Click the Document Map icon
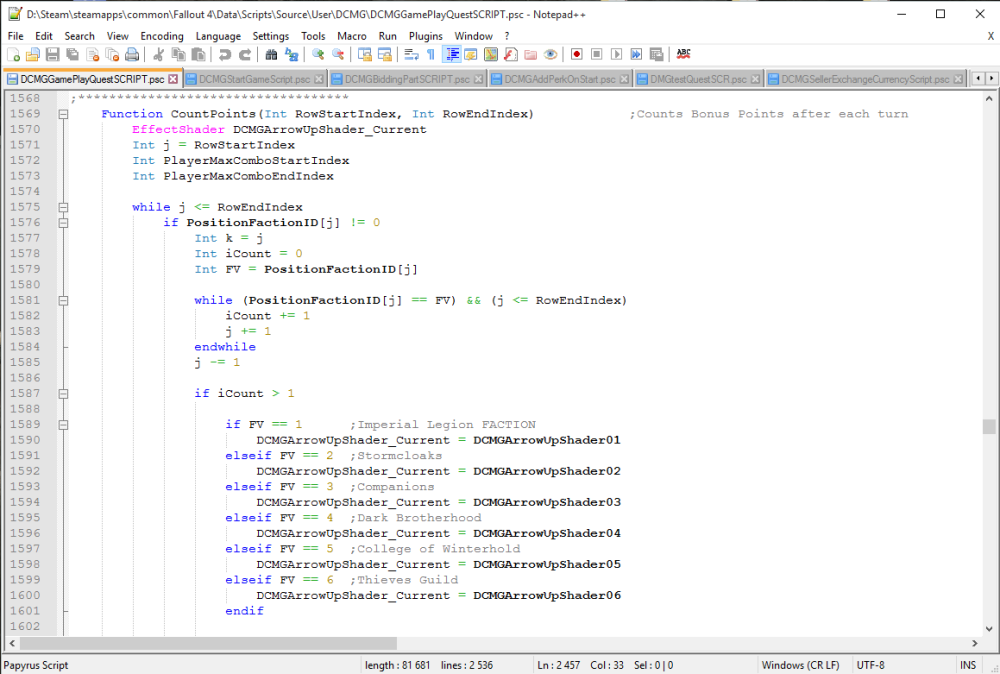The height and width of the screenshot is (674, 1000). pos(490,55)
